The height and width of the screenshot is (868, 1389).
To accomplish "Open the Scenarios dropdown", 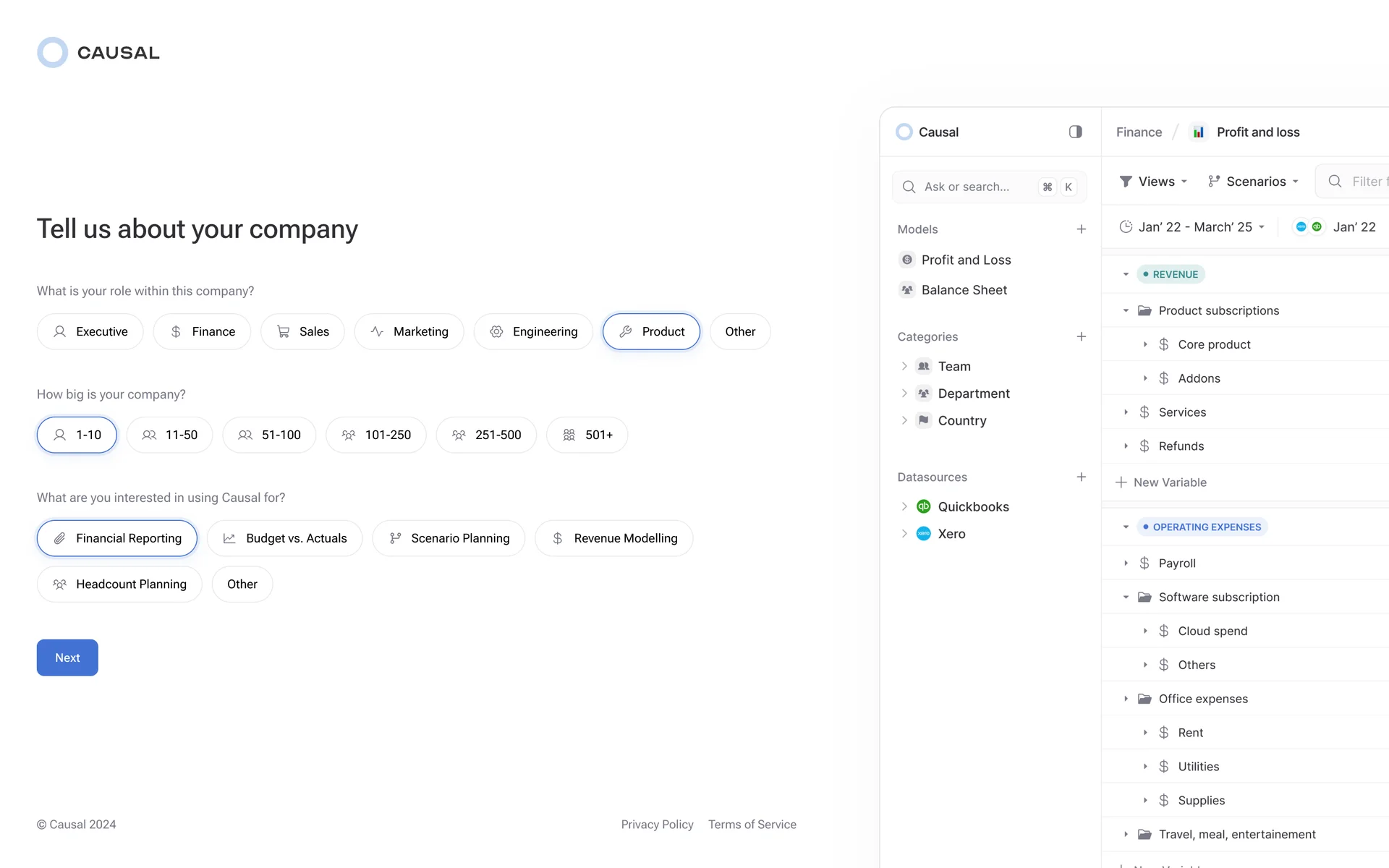I will (x=1253, y=182).
